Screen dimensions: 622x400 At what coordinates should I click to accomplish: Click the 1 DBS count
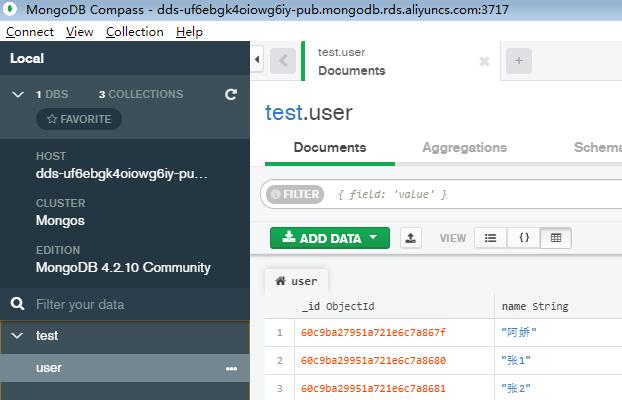coord(52,94)
